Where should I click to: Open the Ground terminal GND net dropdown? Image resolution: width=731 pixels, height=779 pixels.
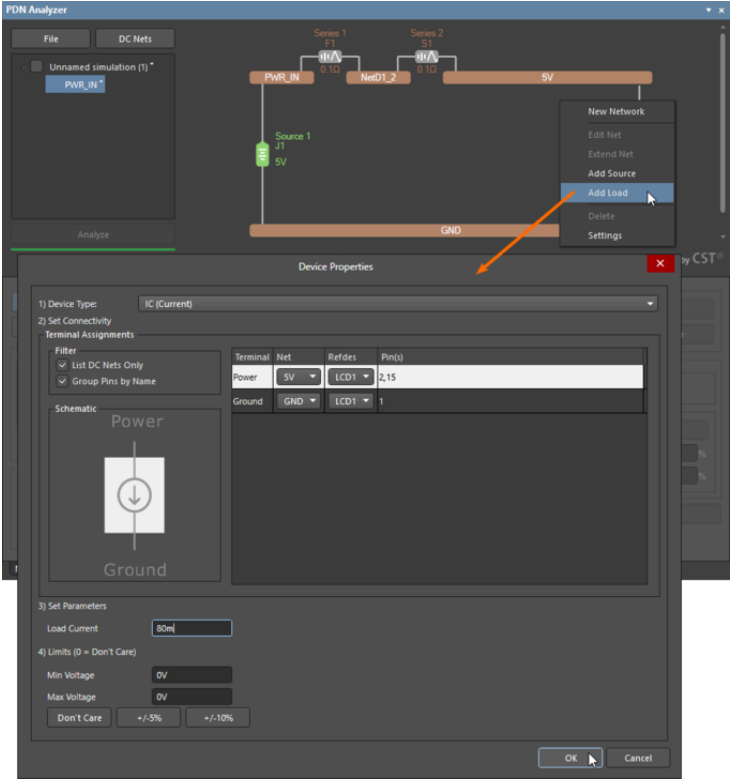298,401
